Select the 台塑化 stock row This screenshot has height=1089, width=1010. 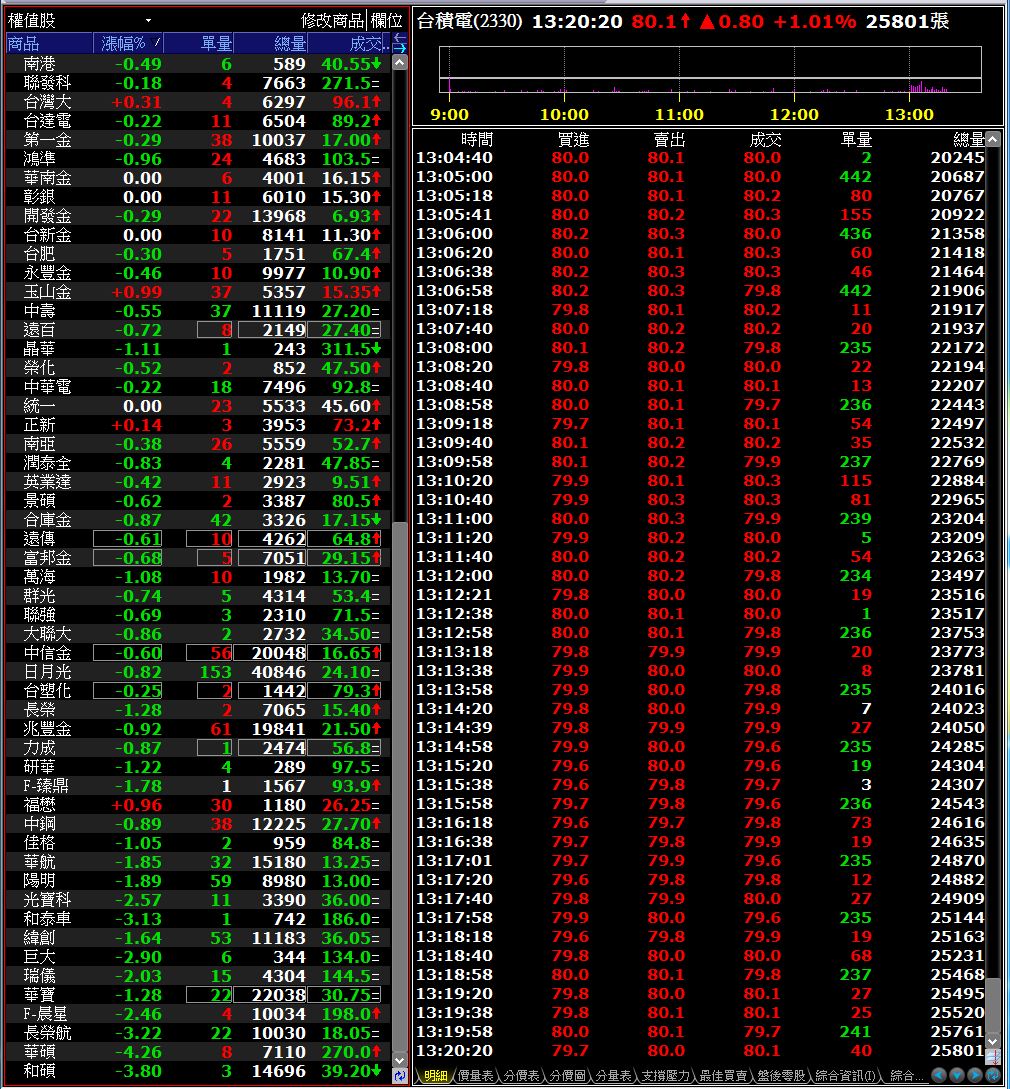198,690
